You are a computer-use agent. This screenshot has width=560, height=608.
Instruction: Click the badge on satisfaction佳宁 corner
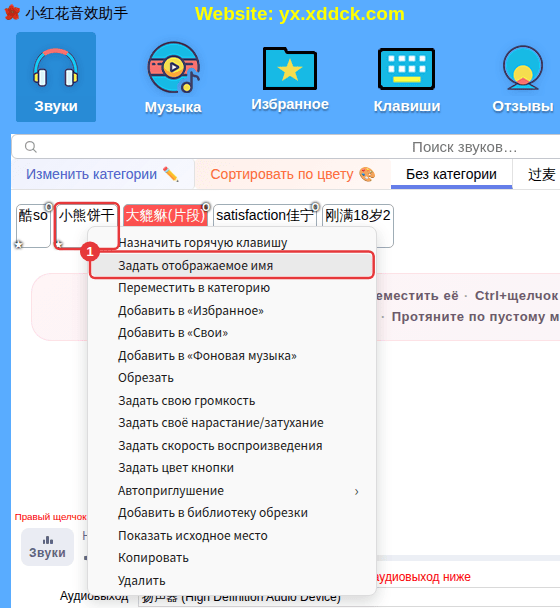point(315,206)
